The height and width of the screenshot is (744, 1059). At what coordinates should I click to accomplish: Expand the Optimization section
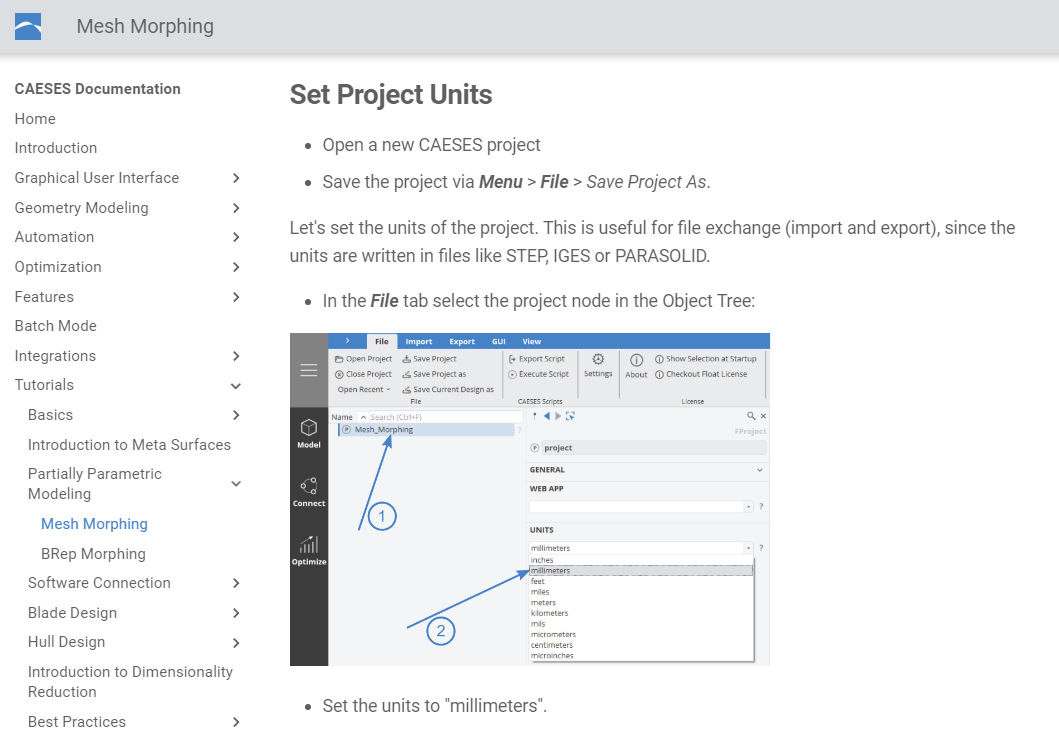236,267
